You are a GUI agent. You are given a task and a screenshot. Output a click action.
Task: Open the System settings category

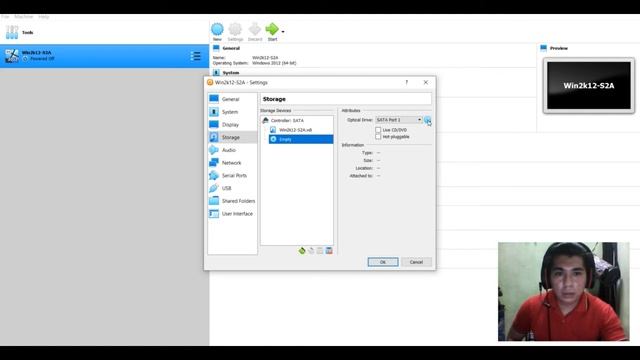coord(232,112)
